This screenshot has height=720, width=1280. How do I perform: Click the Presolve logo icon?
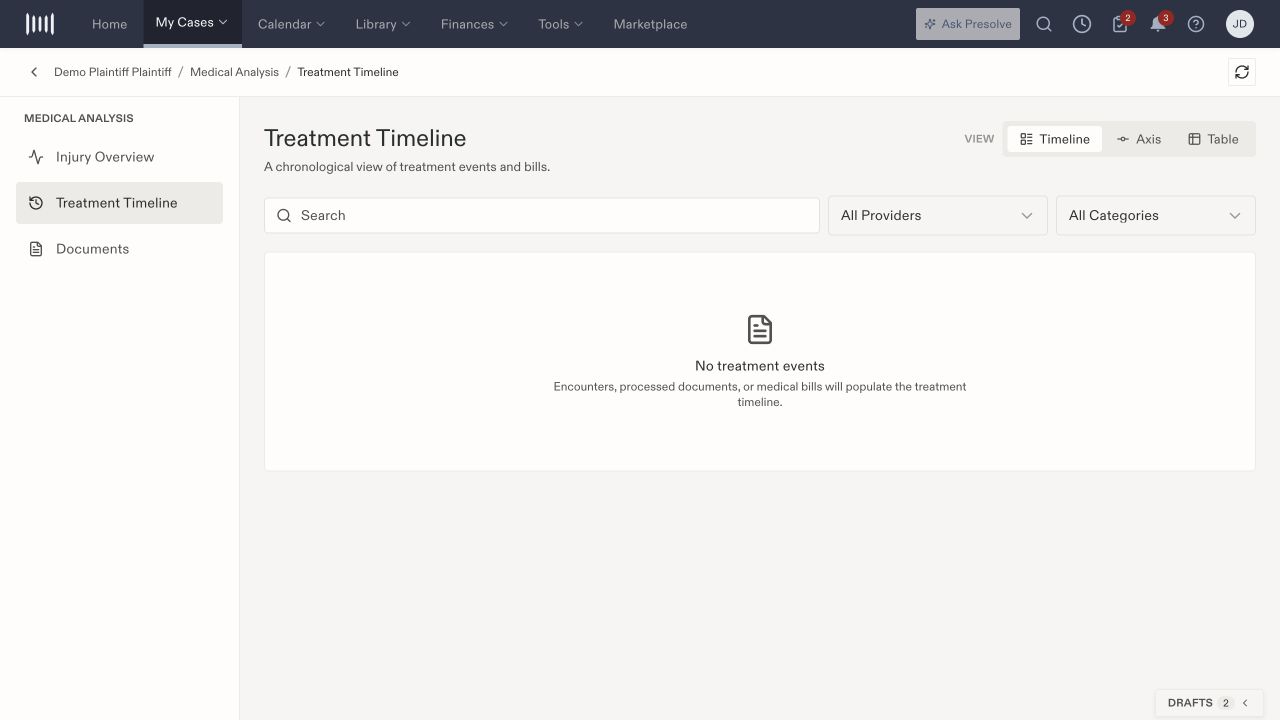click(x=40, y=24)
